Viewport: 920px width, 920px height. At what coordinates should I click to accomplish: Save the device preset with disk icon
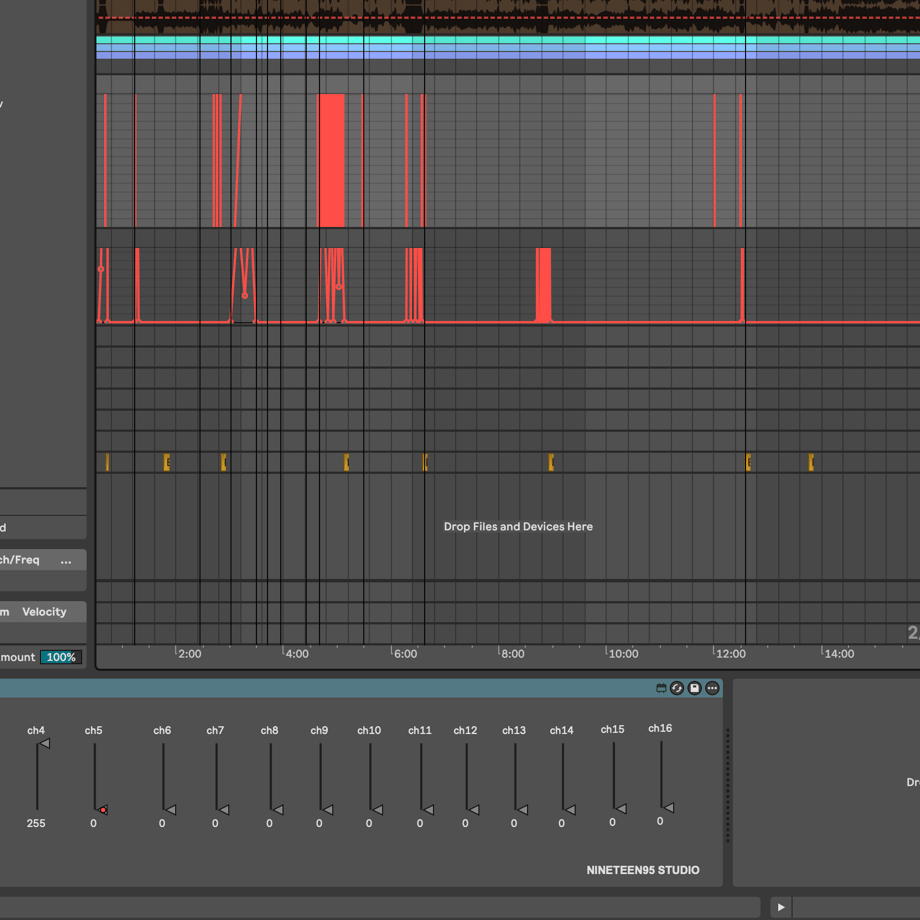coord(695,688)
